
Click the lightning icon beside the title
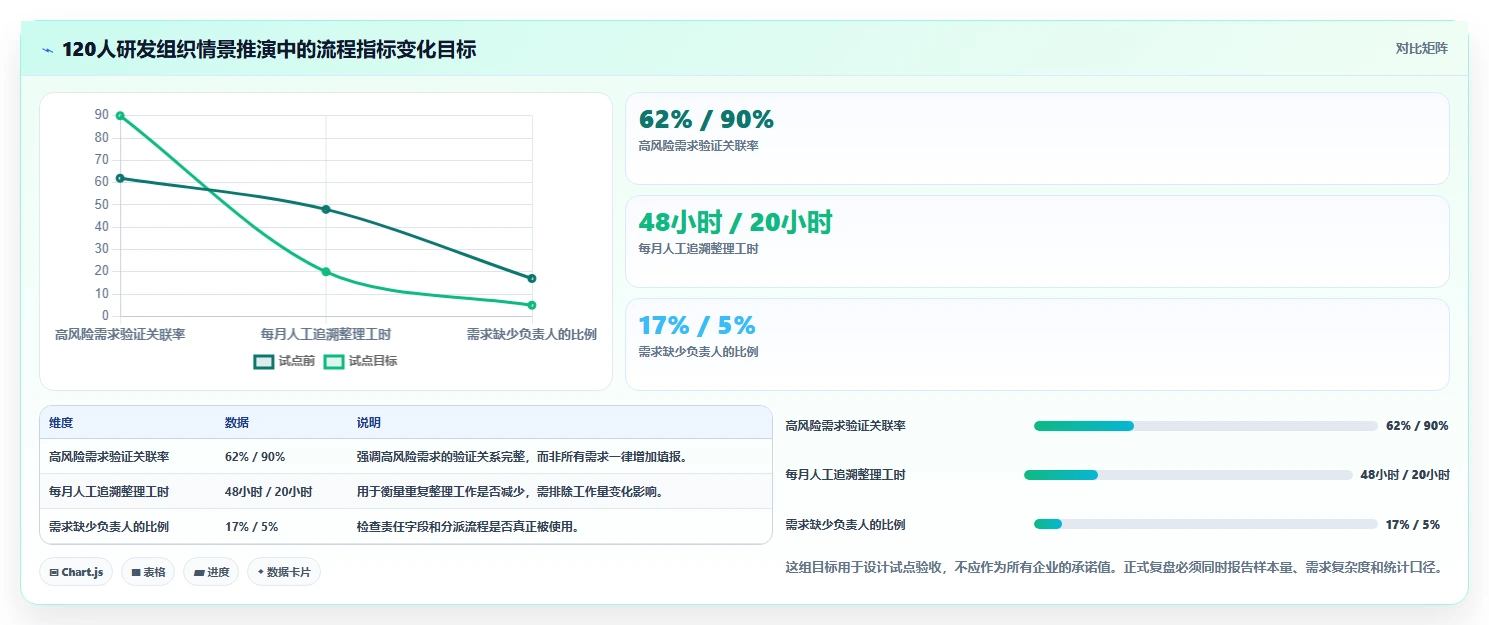tap(47, 49)
